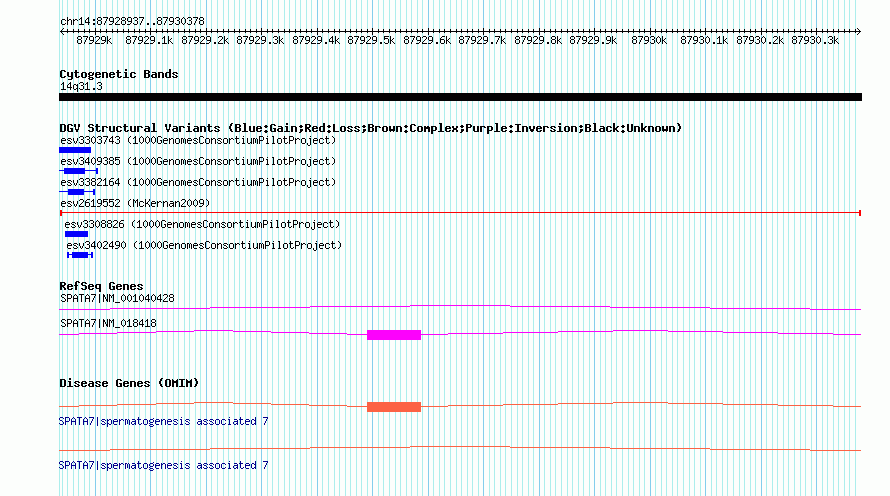This screenshot has height=496, width=890.
Task: Click the blue esv3308826 gain bar
Action: (76, 234)
